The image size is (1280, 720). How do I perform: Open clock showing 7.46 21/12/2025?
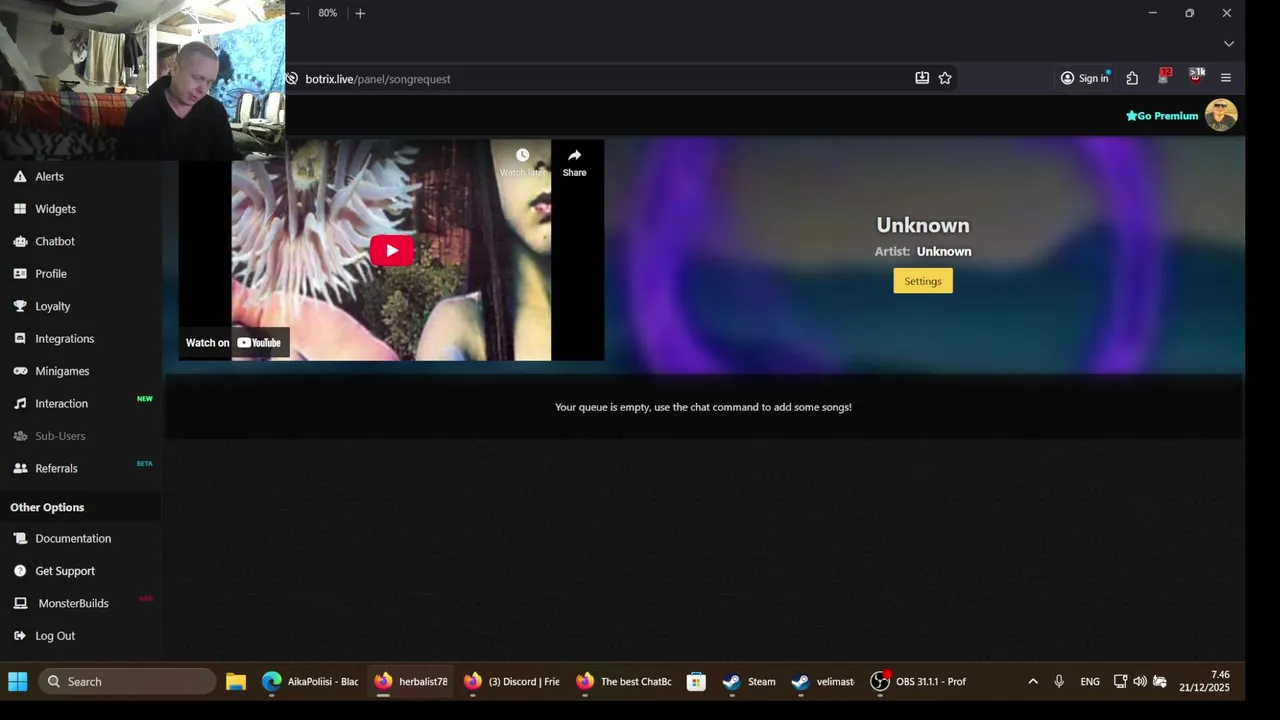click(1204, 682)
